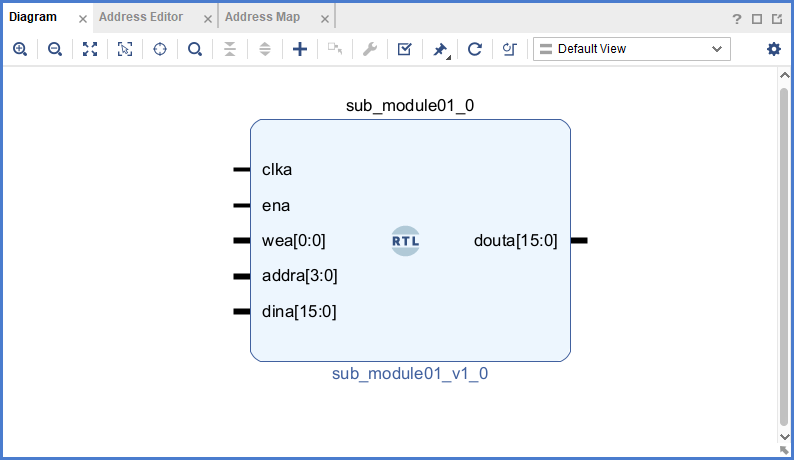The height and width of the screenshot is (460, 794).
Task: Click the Zoom In magnifier icon
Action: click(20, 49)
